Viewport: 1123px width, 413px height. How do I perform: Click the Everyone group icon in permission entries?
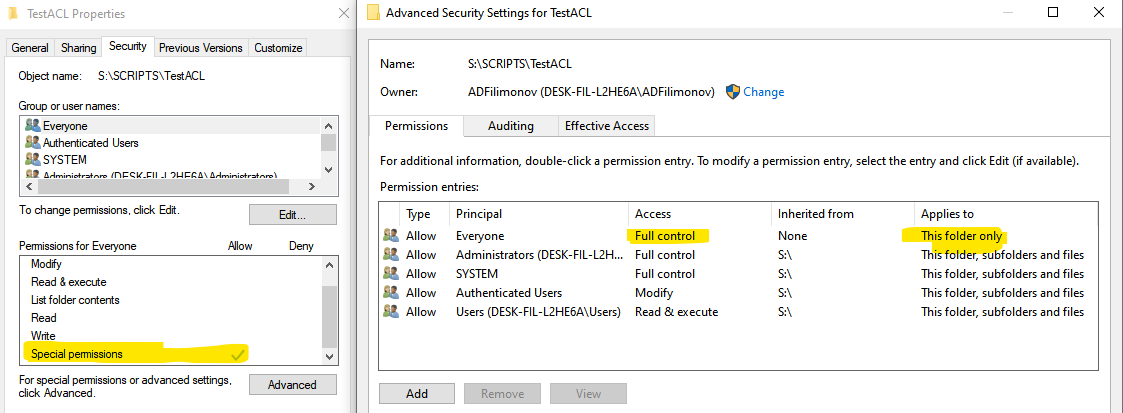point(390,235)
